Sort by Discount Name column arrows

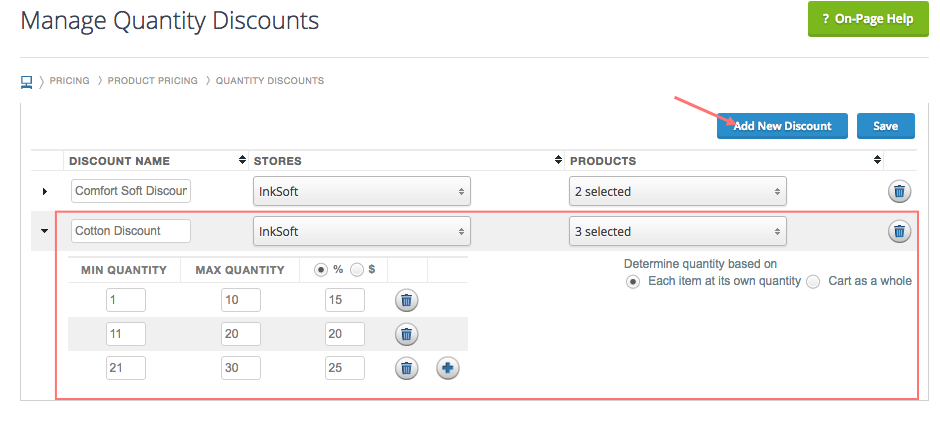(x=242, y=160)
